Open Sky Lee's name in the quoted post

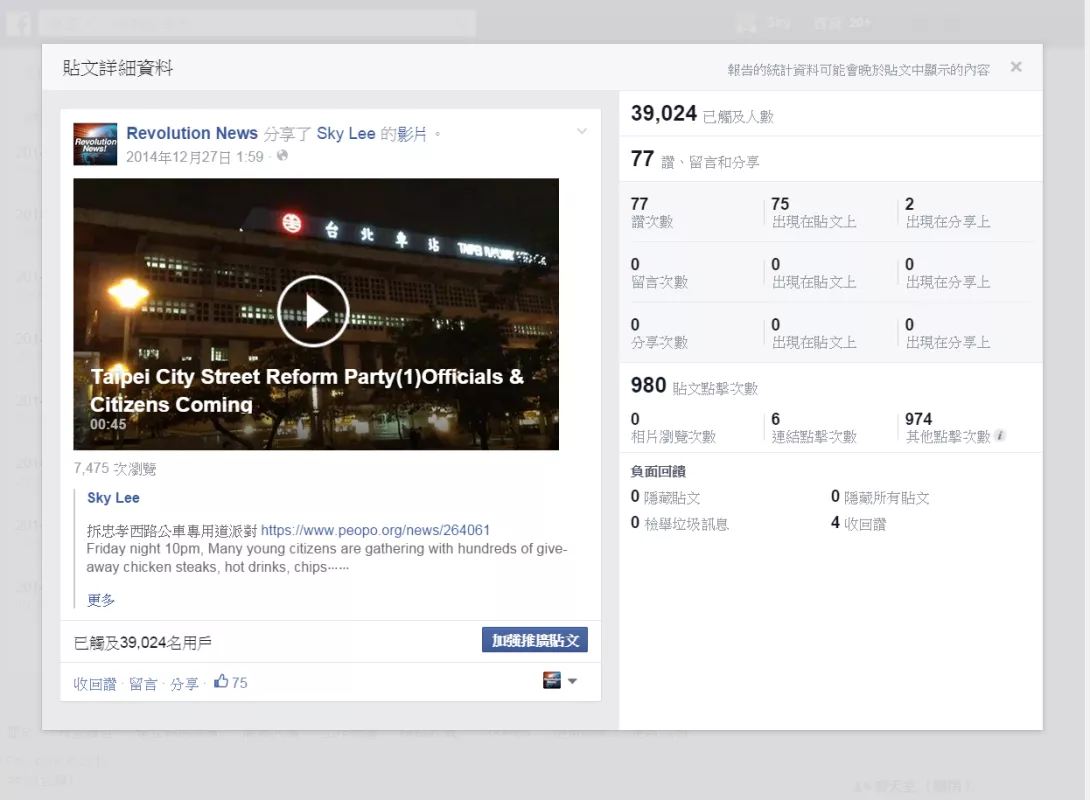(113, 498)
